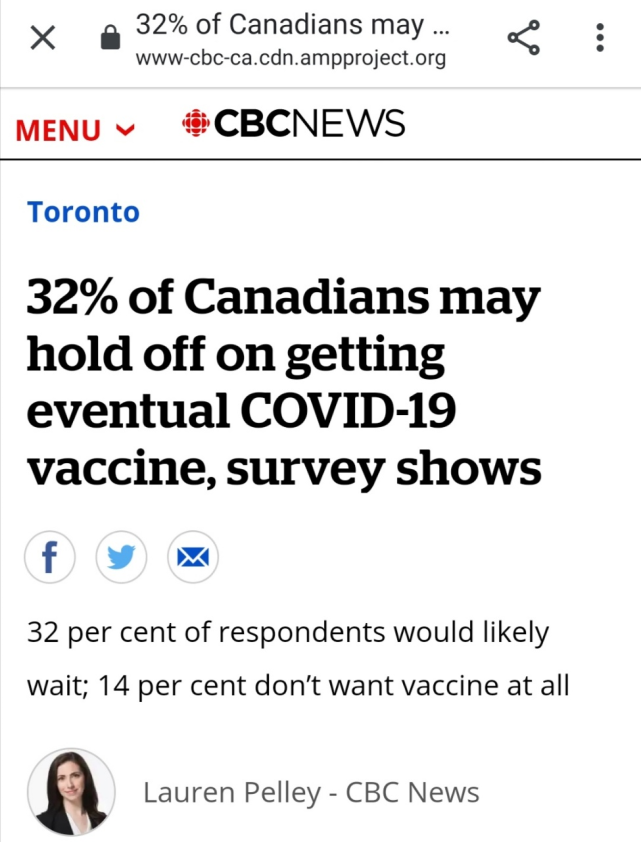Click the CBC gem logo

click(x=195, y=123)
